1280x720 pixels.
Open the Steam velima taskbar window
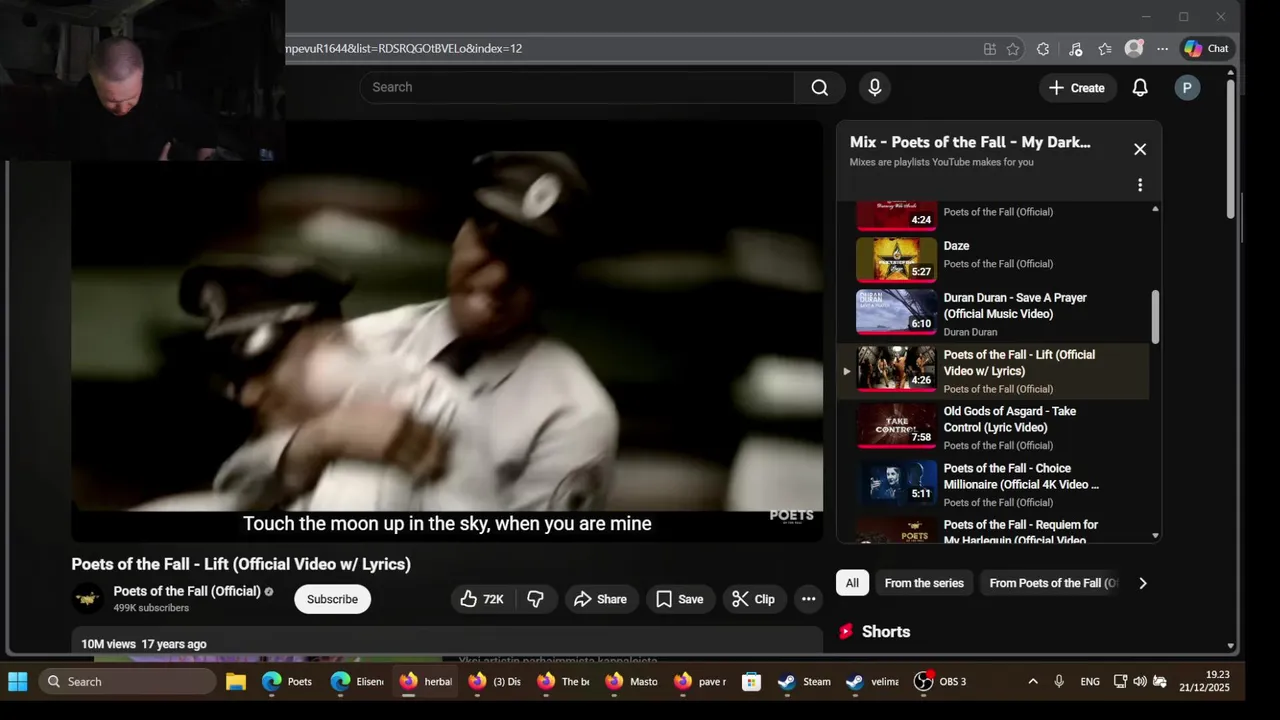(x=873, y=681)
